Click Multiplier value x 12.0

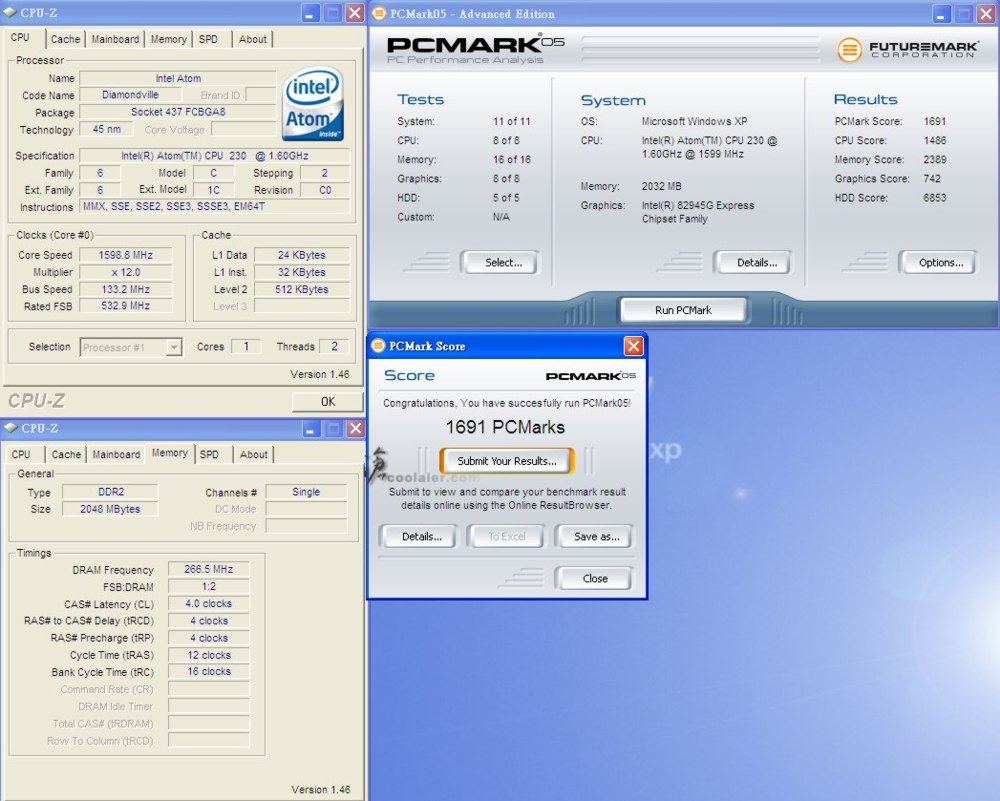(x=126, y=272)
